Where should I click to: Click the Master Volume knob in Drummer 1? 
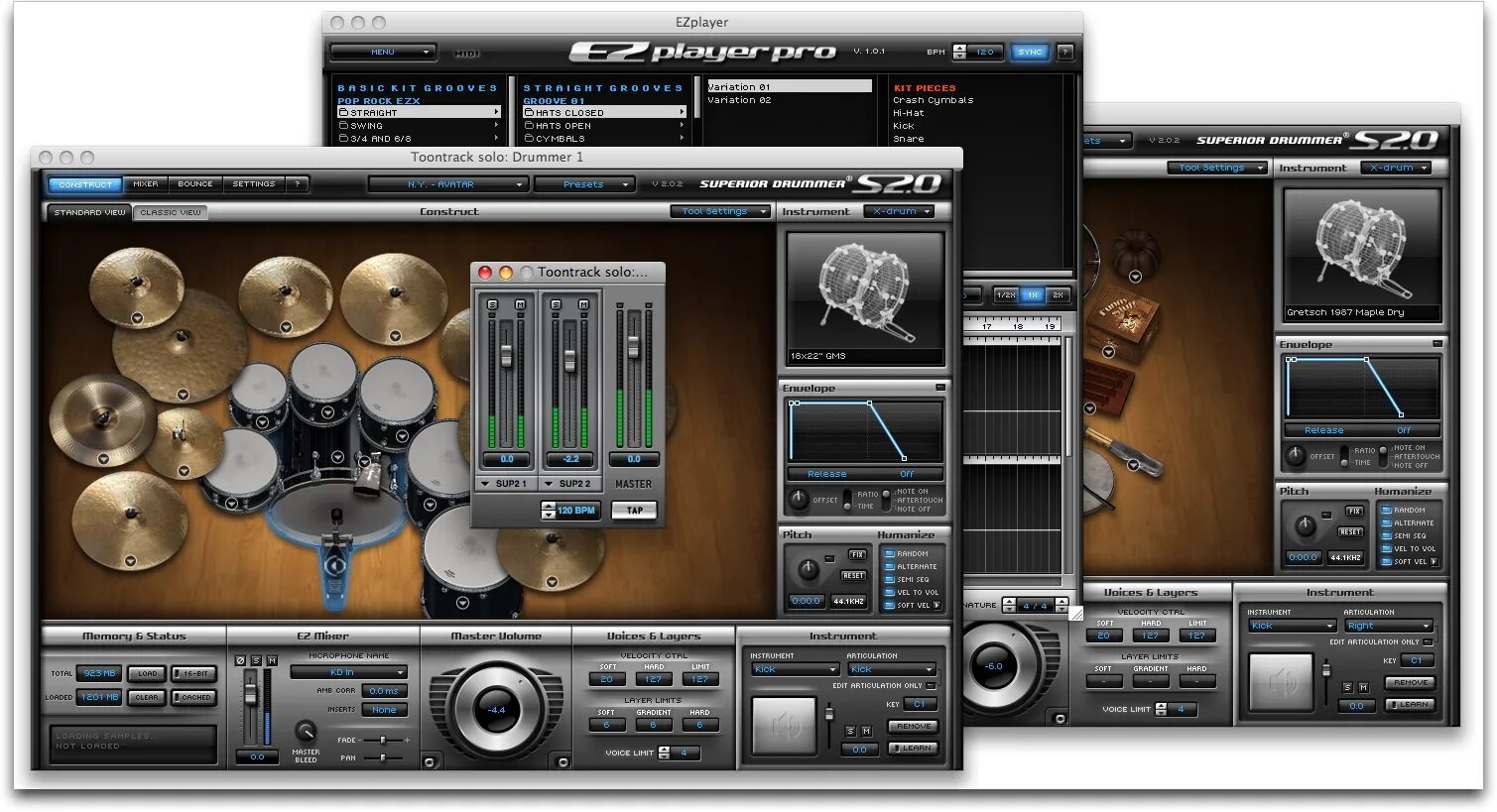(x=496, y=708)
